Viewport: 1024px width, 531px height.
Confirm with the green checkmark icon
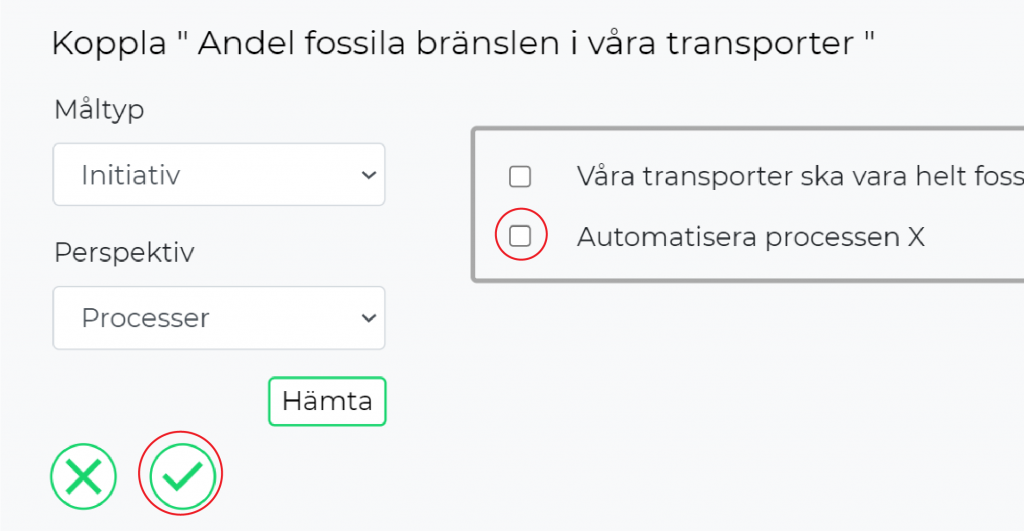[182, 476]
